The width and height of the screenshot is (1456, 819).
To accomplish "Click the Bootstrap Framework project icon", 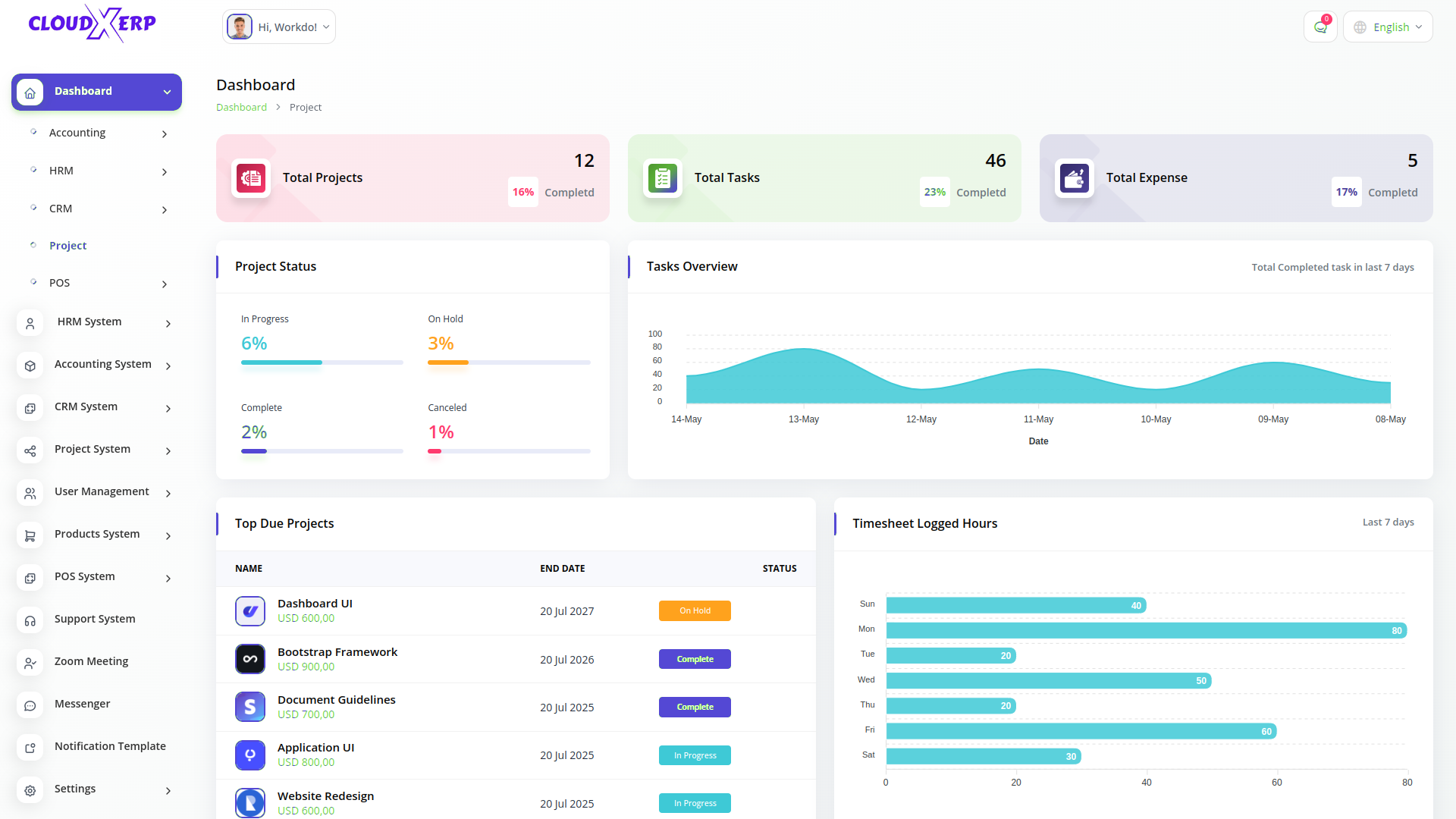I will point(250,659).
